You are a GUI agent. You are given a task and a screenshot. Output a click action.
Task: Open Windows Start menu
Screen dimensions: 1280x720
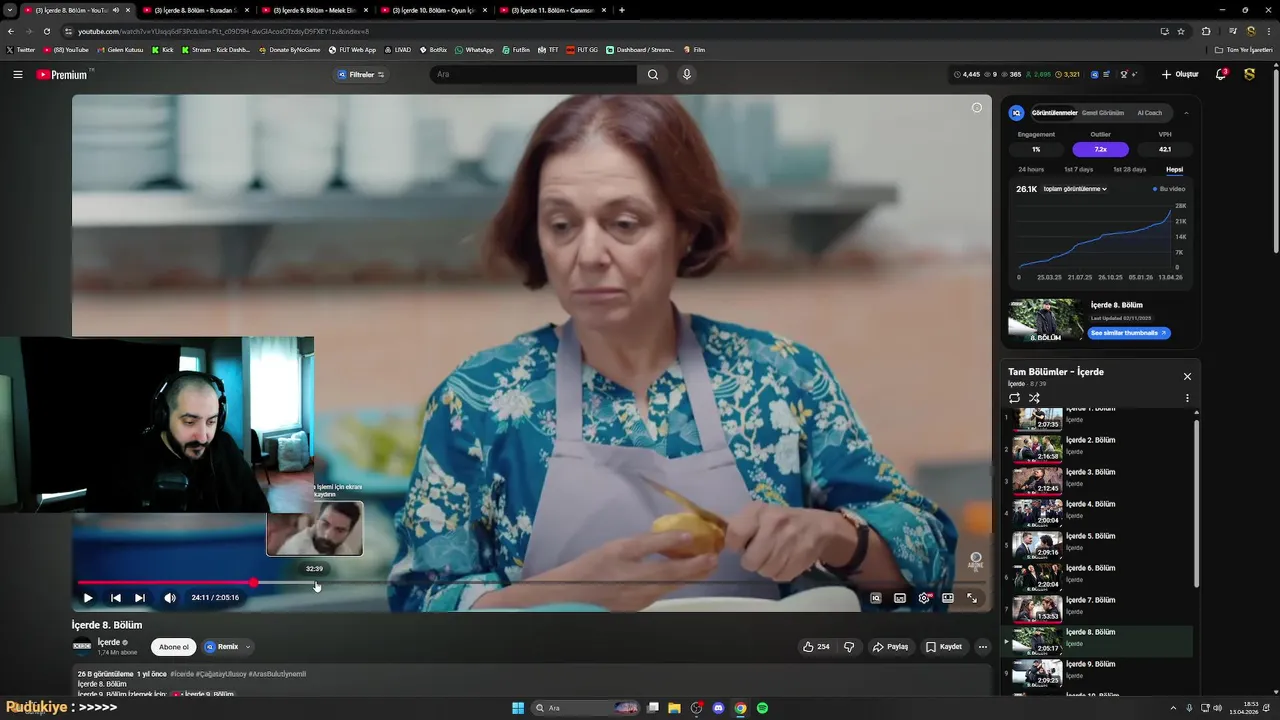(518, 708)
